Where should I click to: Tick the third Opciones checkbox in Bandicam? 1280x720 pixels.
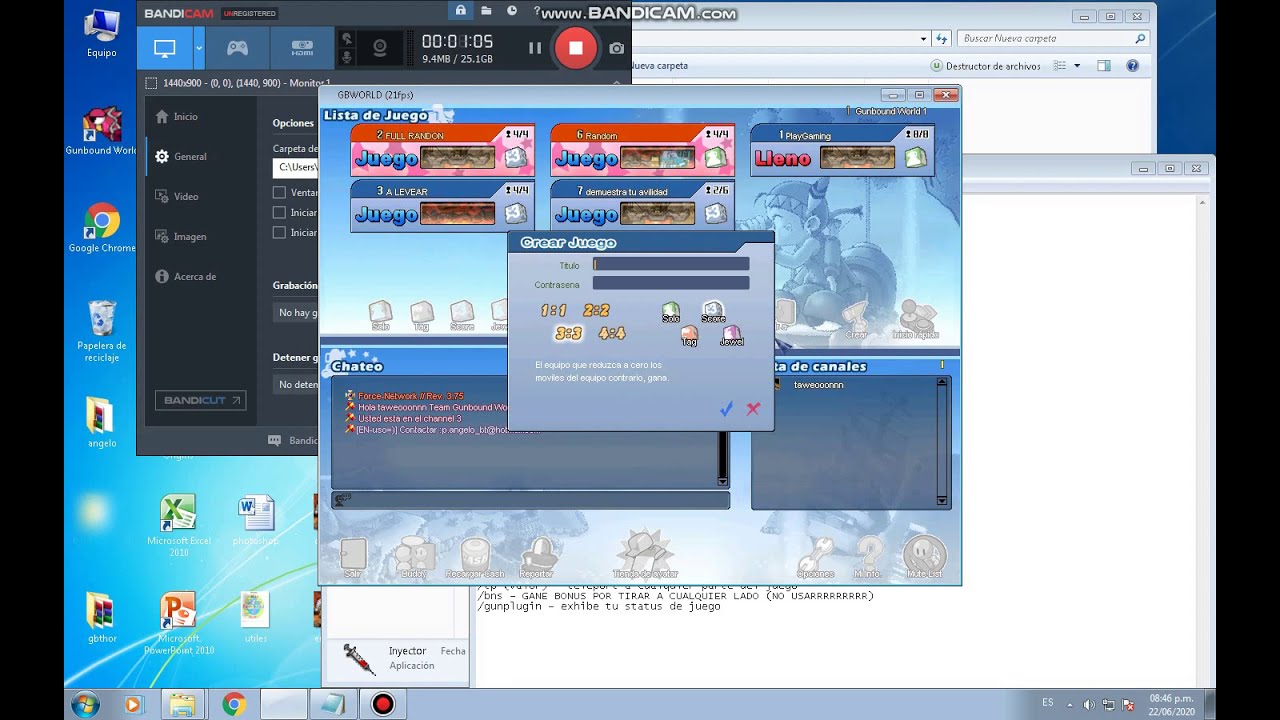[x=279, y=232]
